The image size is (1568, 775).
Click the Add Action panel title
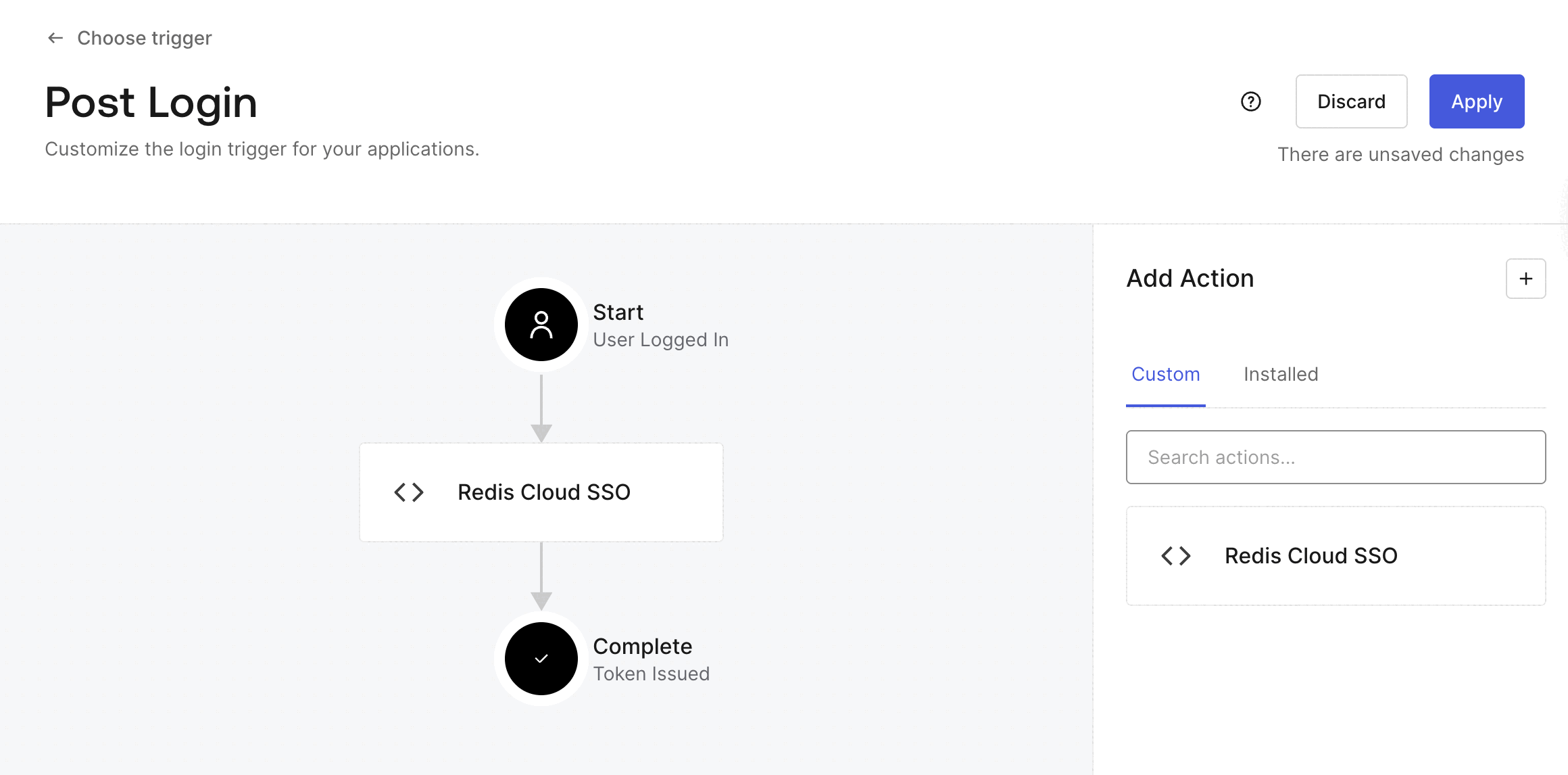(x=1190, y=279)
